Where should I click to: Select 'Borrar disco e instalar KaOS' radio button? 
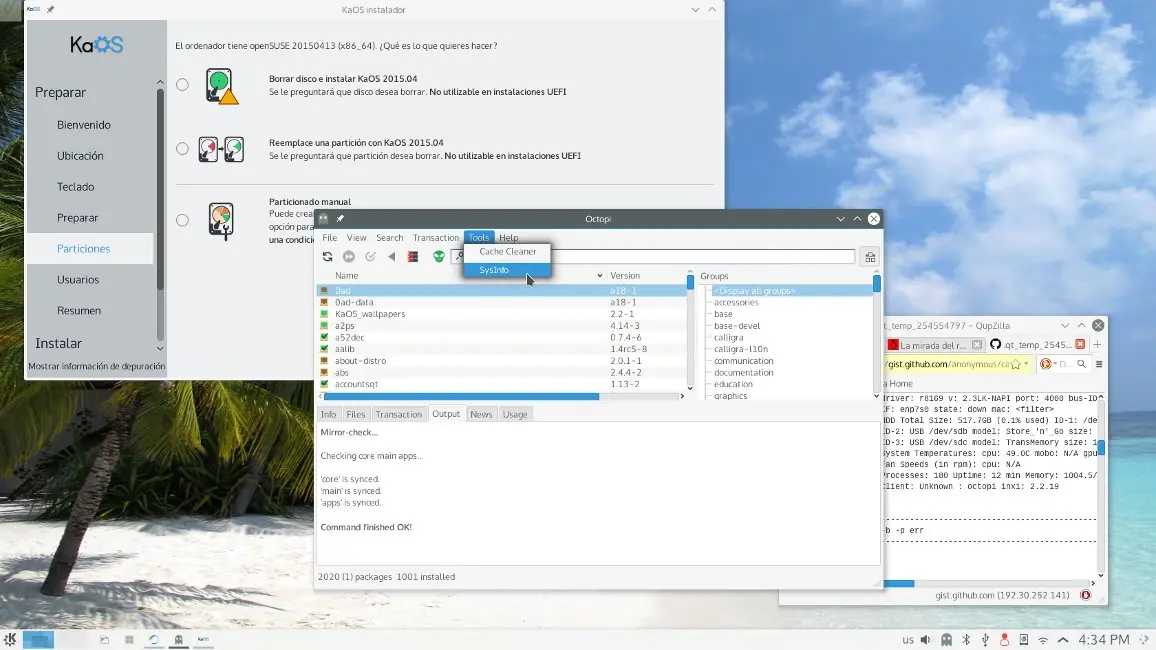point(182,85)
